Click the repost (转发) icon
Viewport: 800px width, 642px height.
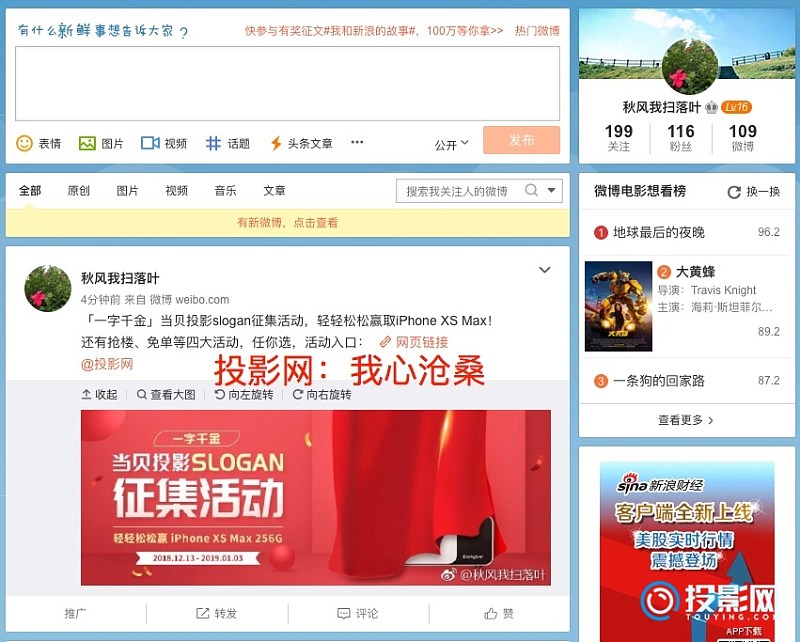[x=203, y=613]
